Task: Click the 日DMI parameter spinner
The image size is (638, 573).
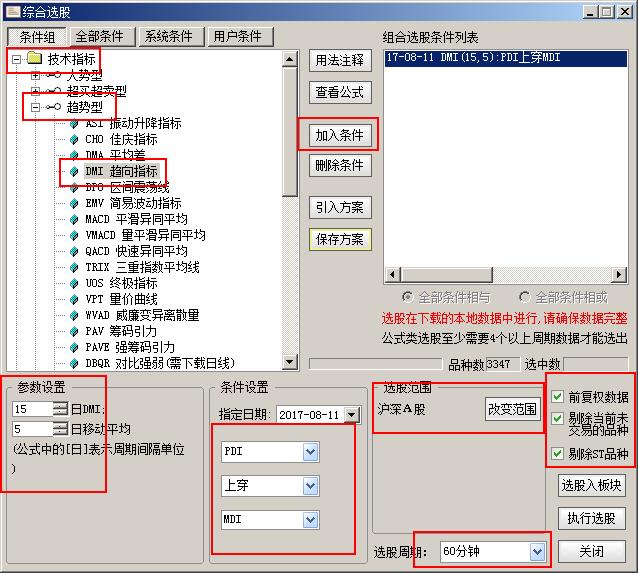Action: point(61,409)
